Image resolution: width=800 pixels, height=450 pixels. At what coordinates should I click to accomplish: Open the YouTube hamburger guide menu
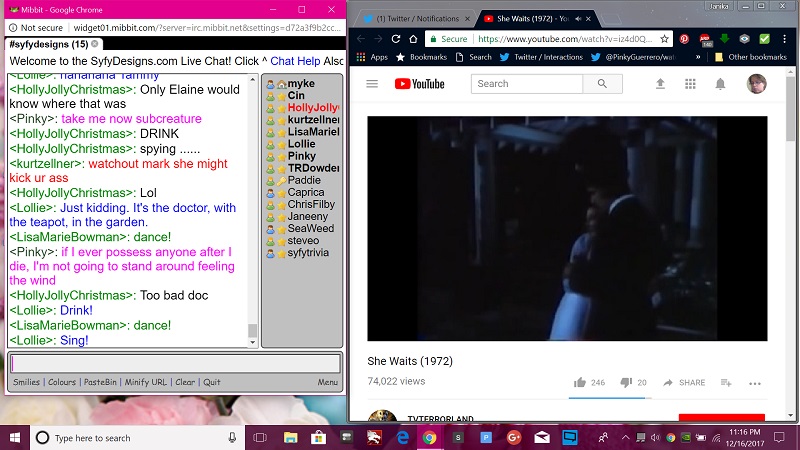click(x=372, y=84)
